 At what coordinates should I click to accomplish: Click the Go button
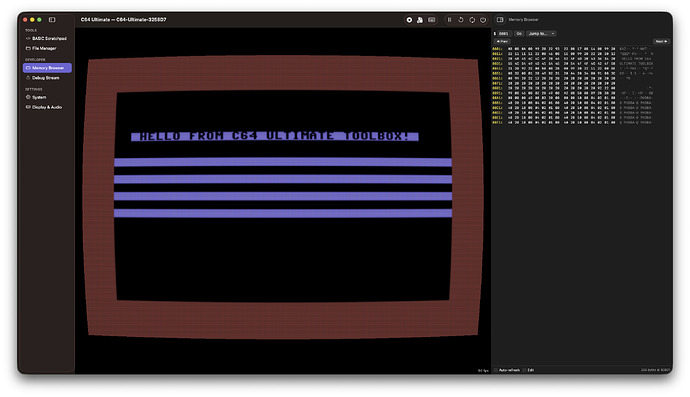click(519, 33)
